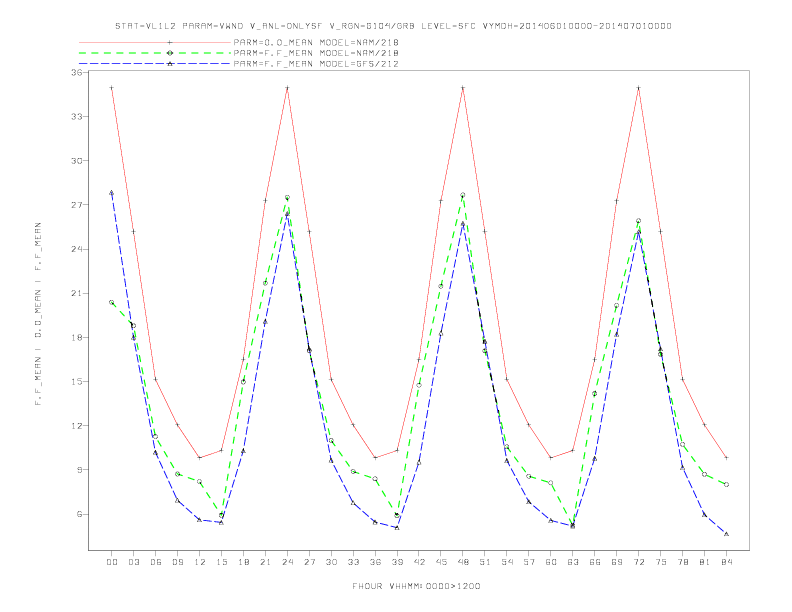Click x-axis hour label 51
Image resolution: width=792 pixels, height=612 pixels.
(485, 562)
